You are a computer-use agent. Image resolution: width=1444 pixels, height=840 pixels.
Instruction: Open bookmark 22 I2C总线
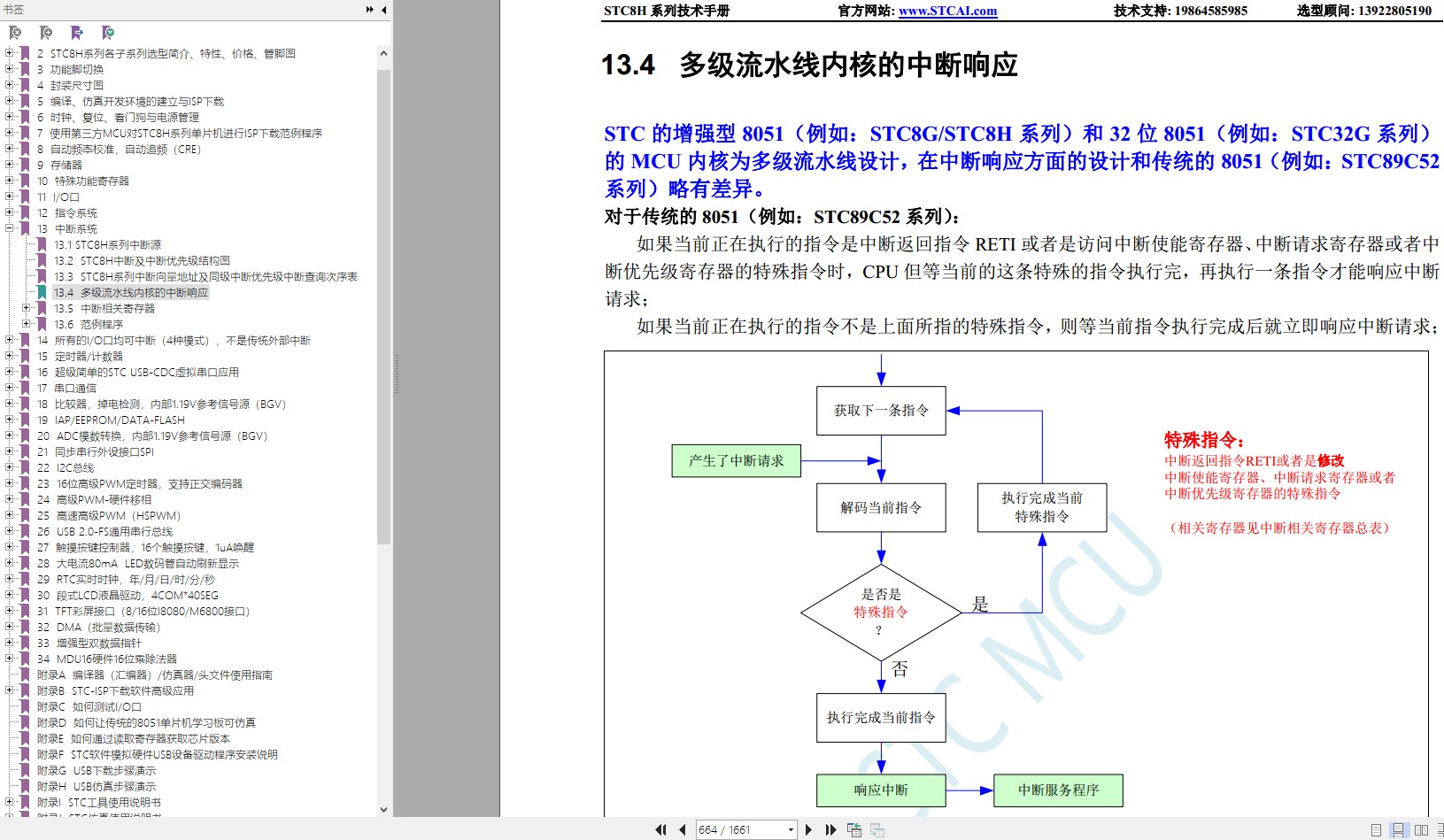pos(65,467)
